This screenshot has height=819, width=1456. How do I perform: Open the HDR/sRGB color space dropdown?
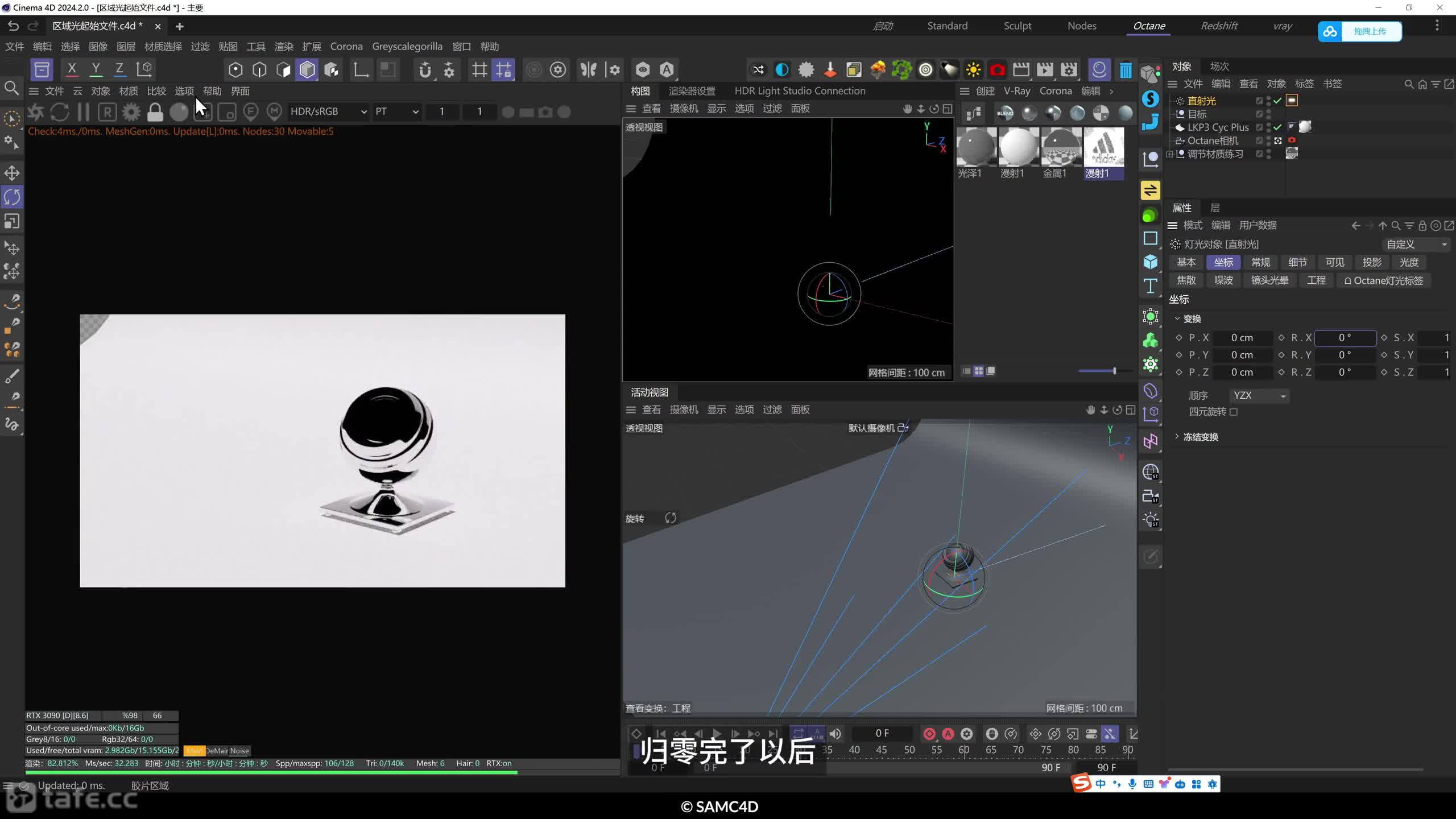[328, 111]
